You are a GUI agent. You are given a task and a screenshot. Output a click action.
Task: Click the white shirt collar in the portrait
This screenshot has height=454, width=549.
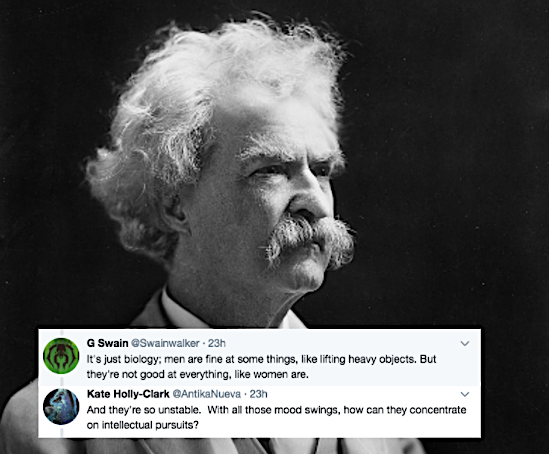(180, 310)
